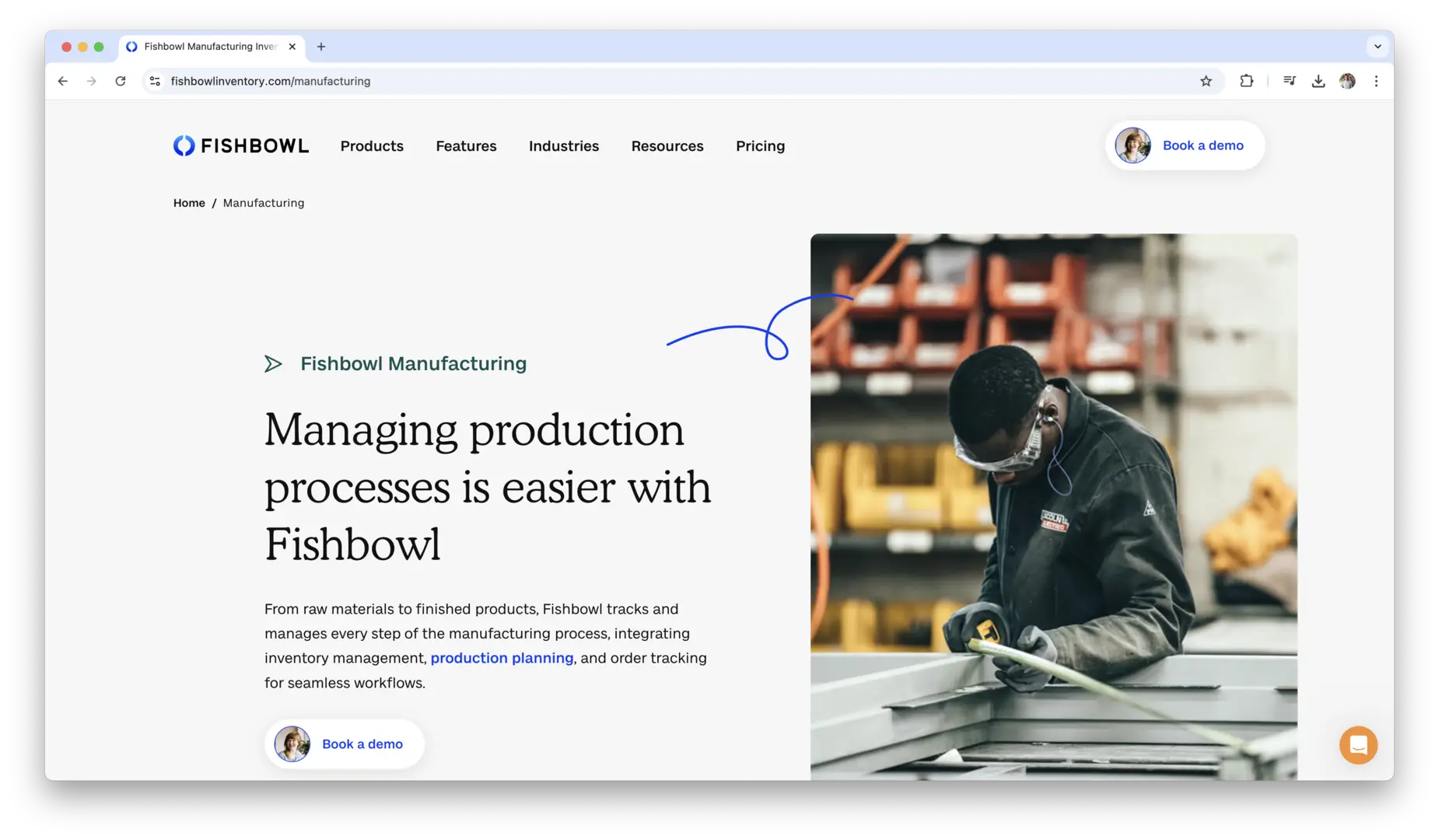
Task: Open the browser downloads icon
Action: pos(1318,81)
